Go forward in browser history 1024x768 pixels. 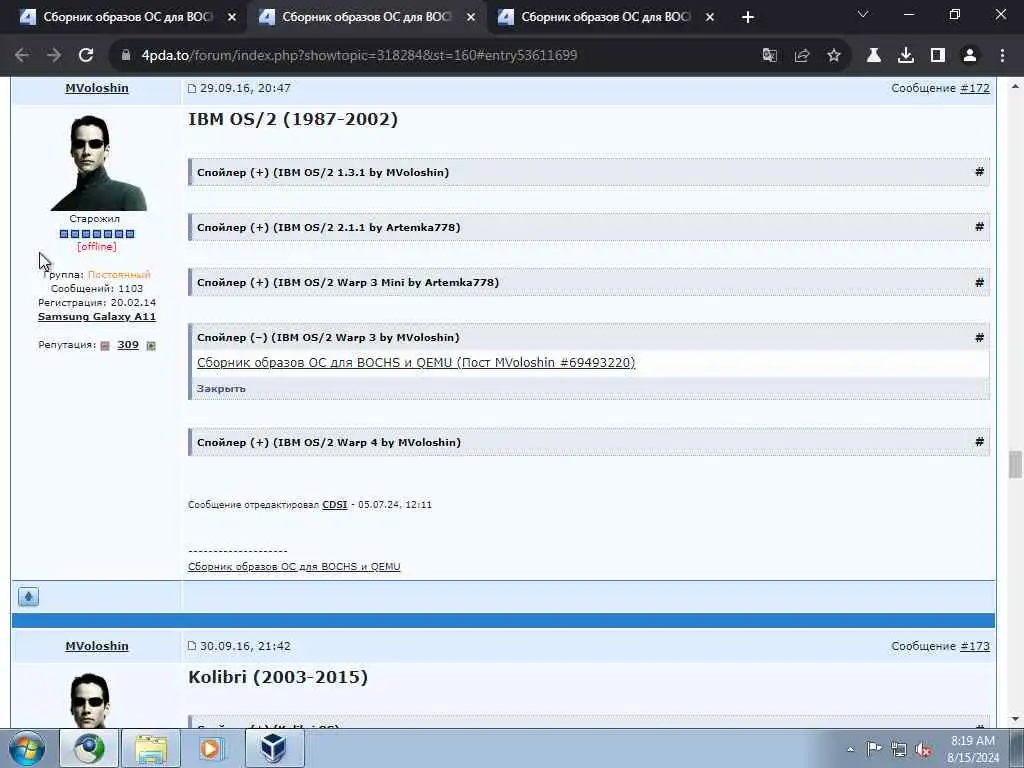(54, 56)
